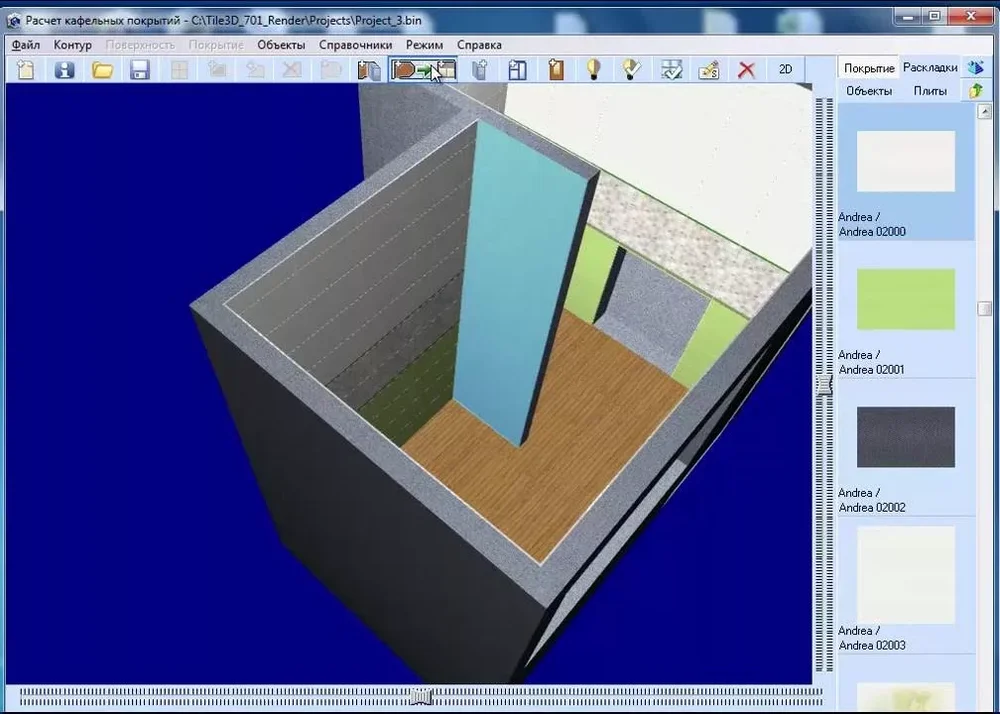This screenshot has width=1000, height=714.
Task: Click the new project blank page icon
Action: (x=26, y=69)
